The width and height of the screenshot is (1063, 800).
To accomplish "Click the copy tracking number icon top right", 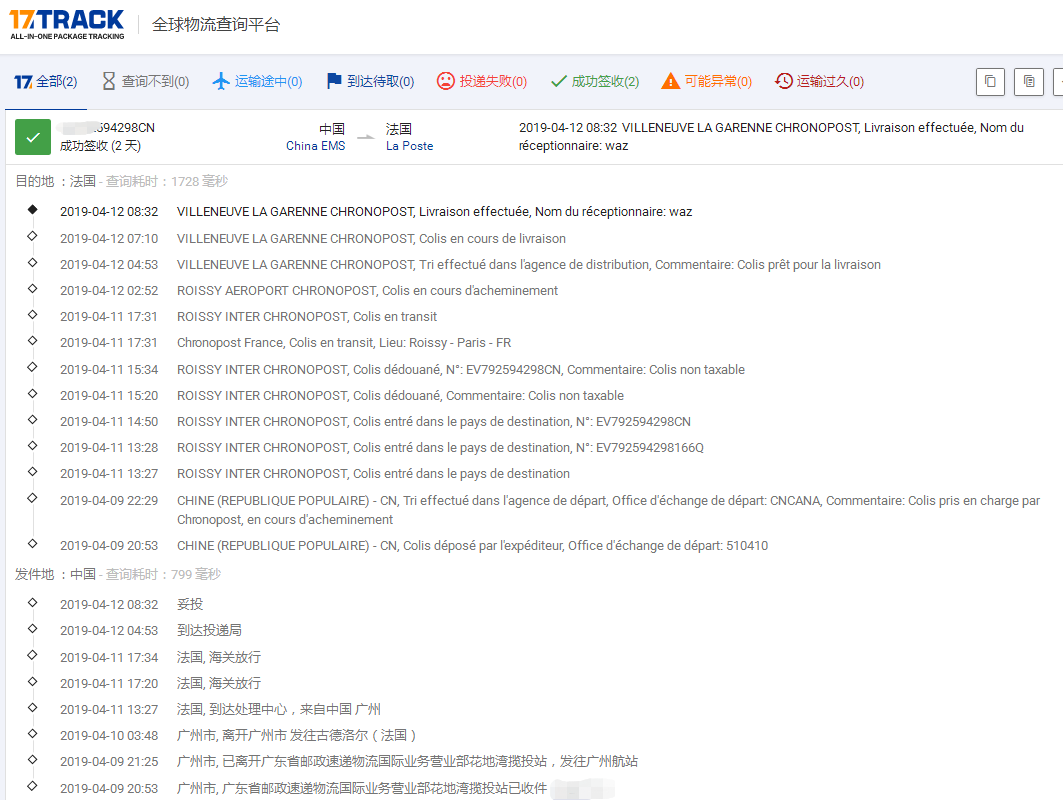I will click(x=990, y=81).
